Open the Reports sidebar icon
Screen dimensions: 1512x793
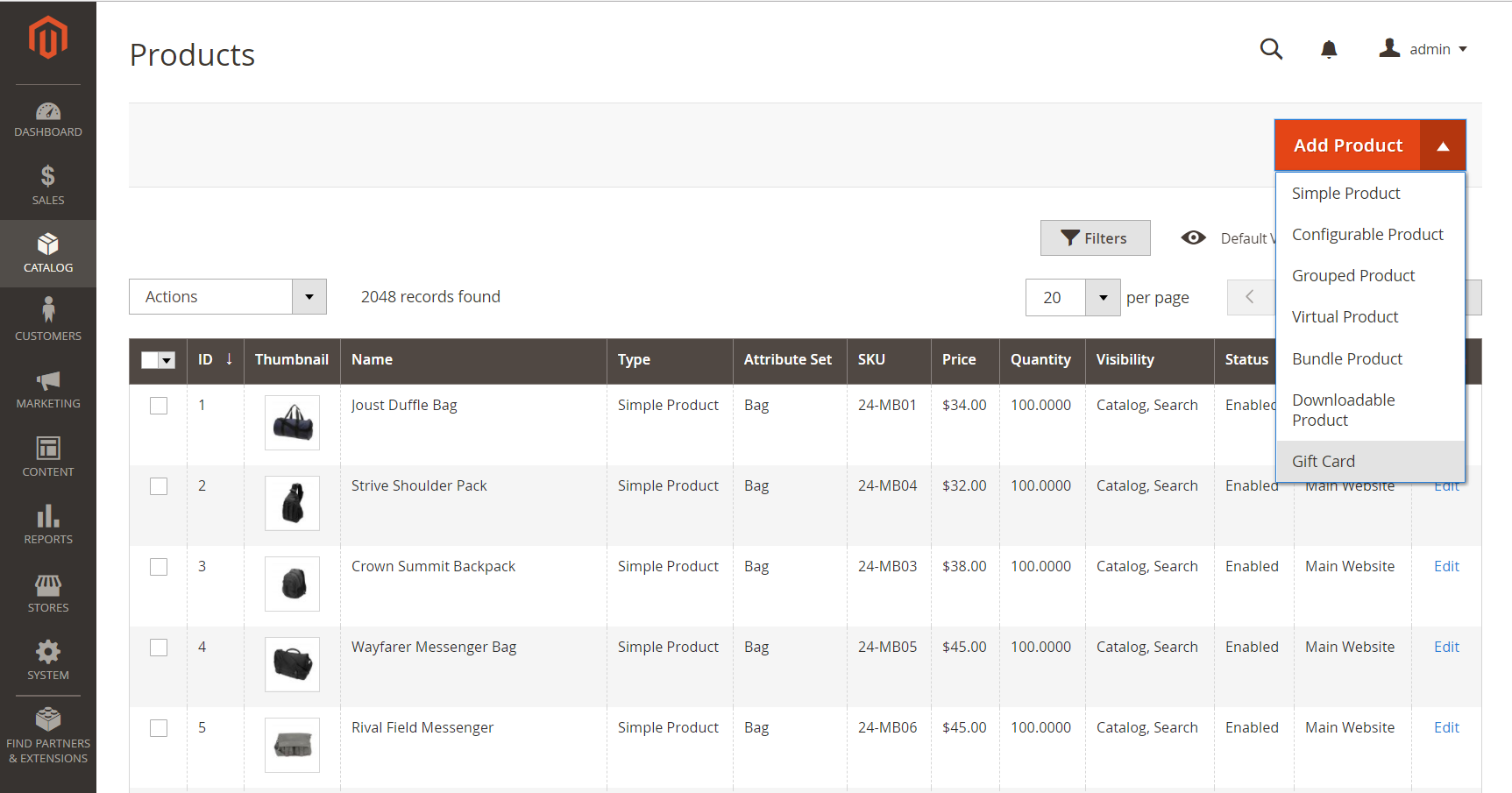click(x=48, y=522)
